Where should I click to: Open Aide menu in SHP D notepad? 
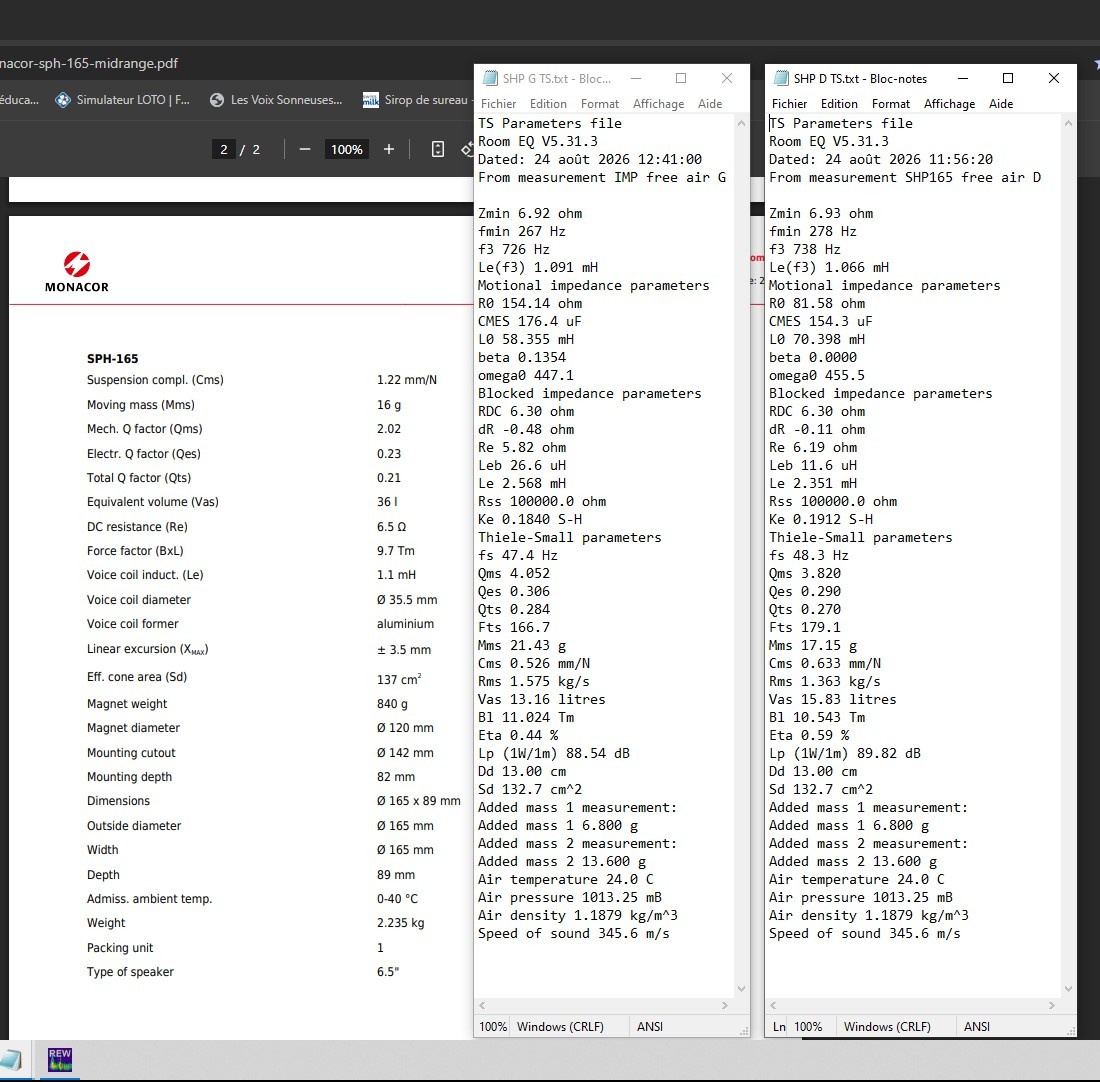coord(1000,104)
